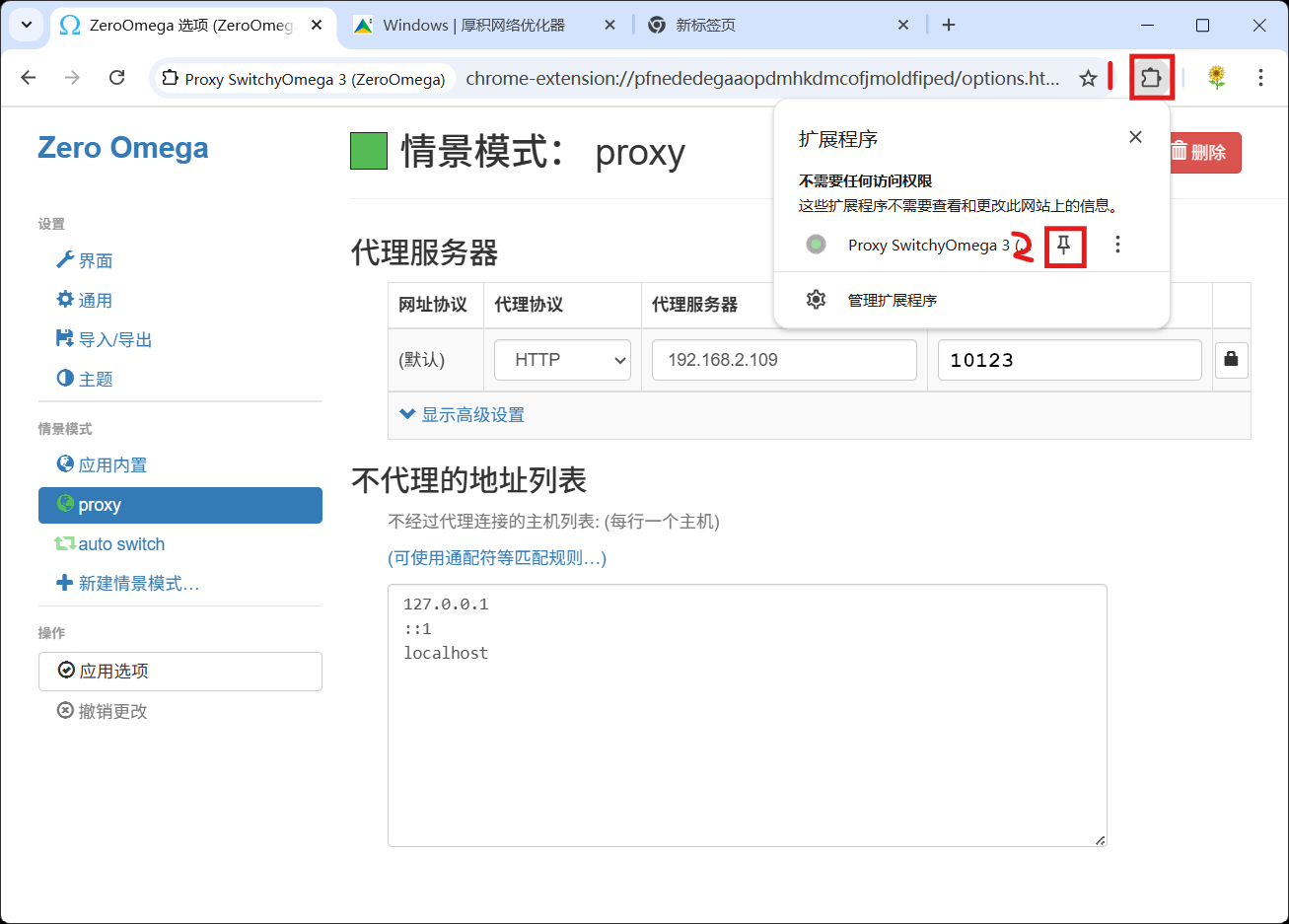This screenshot has height=924, width=1289.
Task: Open the 导入/导出 page
Action: point(100,338)
